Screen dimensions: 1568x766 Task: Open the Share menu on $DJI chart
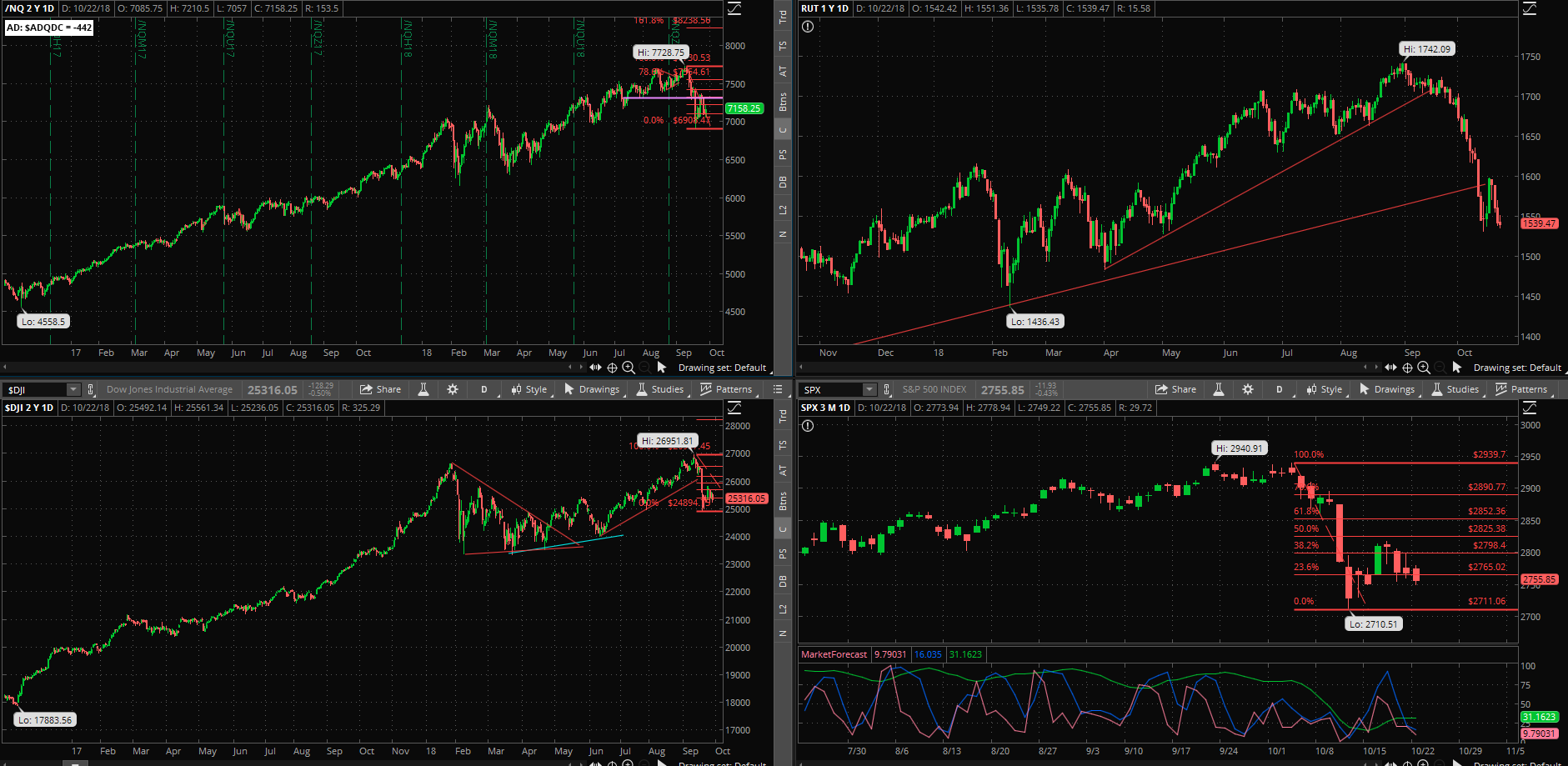(380, 389)
